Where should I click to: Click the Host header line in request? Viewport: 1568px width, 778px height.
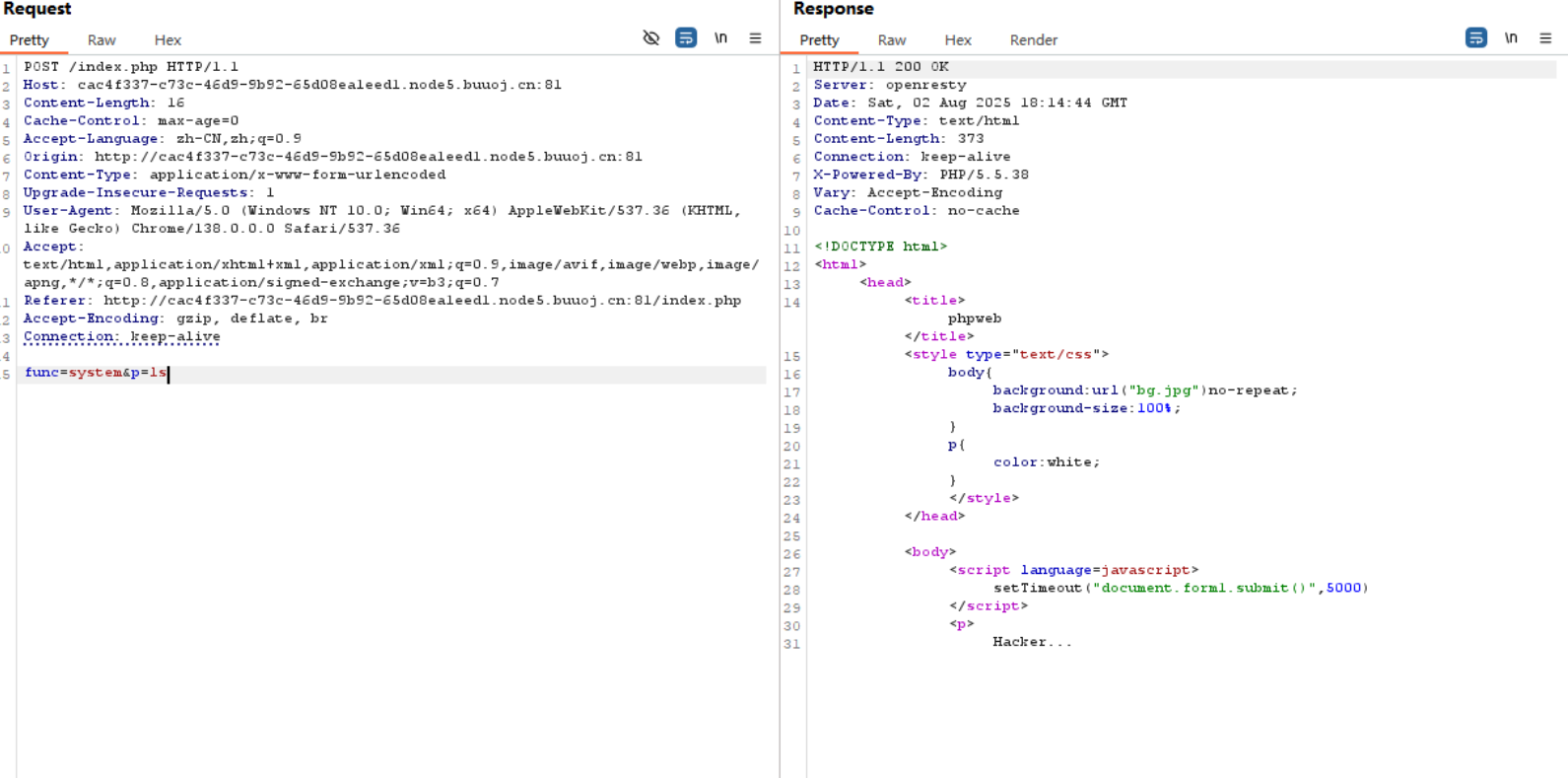(293, 85)
